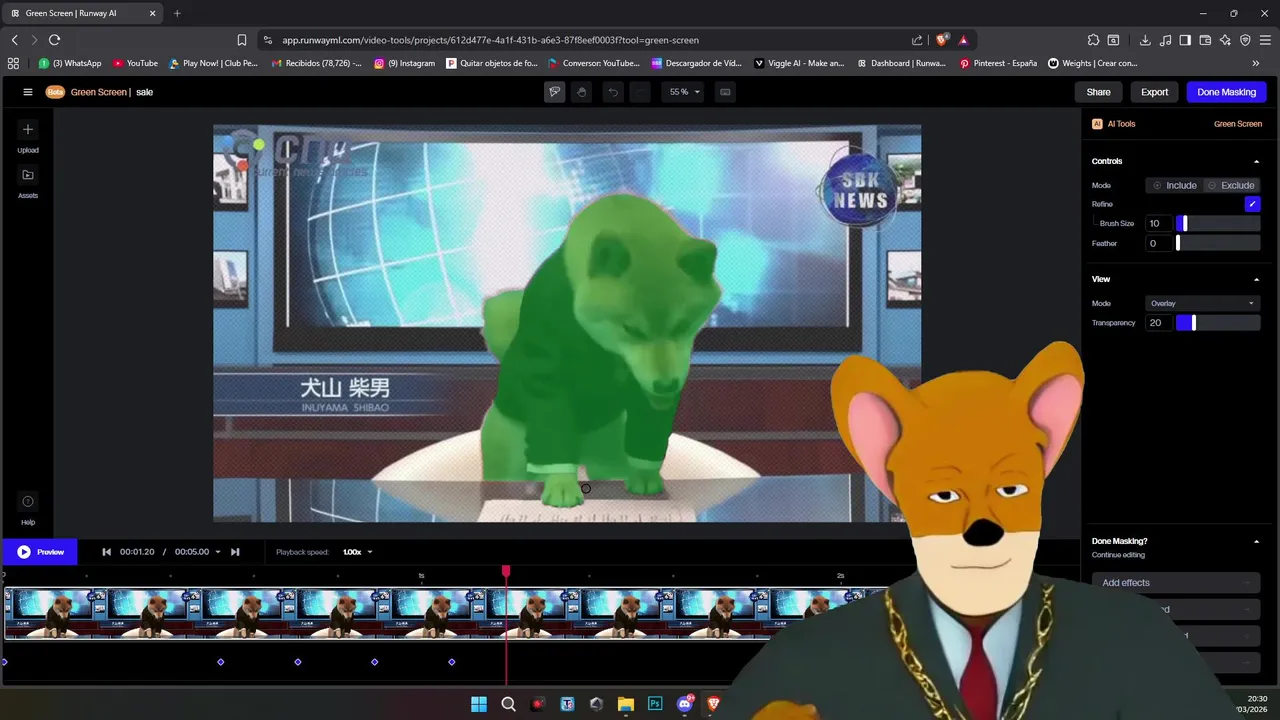Open a new browser tab
1280x720 pixels.
click(x=177, y=13)
